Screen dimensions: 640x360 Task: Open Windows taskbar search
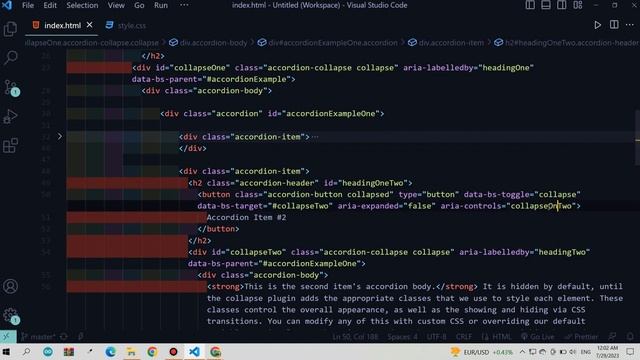(27, 352)
